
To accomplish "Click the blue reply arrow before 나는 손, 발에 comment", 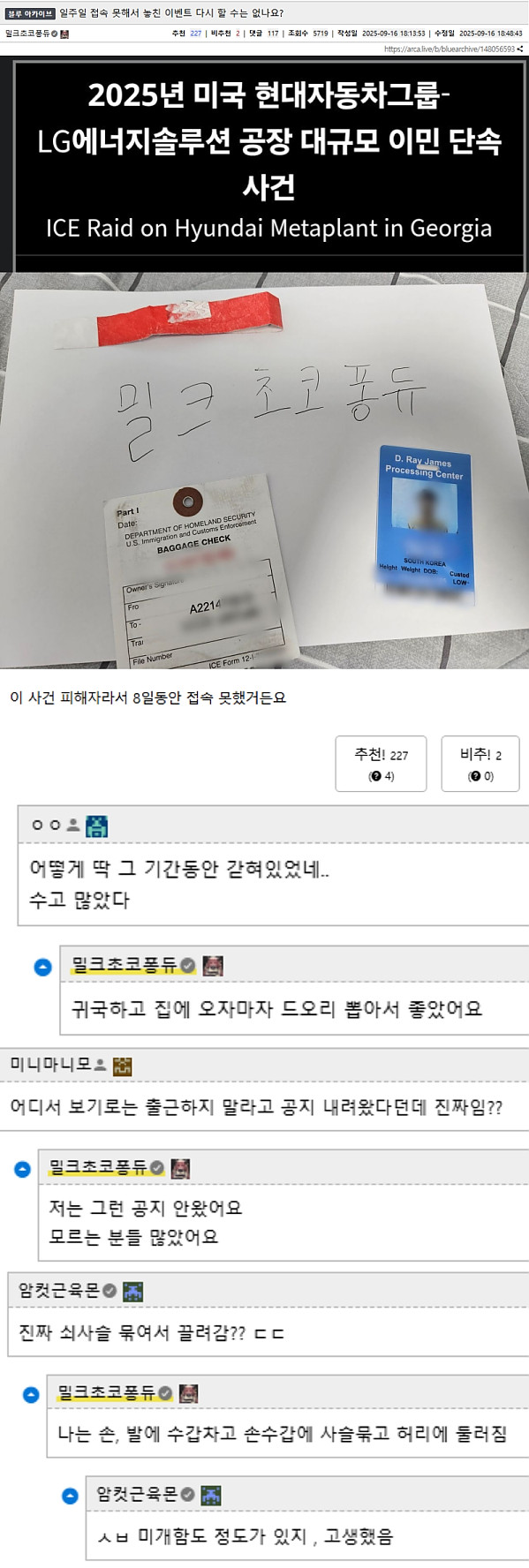I will (31, 1395).
